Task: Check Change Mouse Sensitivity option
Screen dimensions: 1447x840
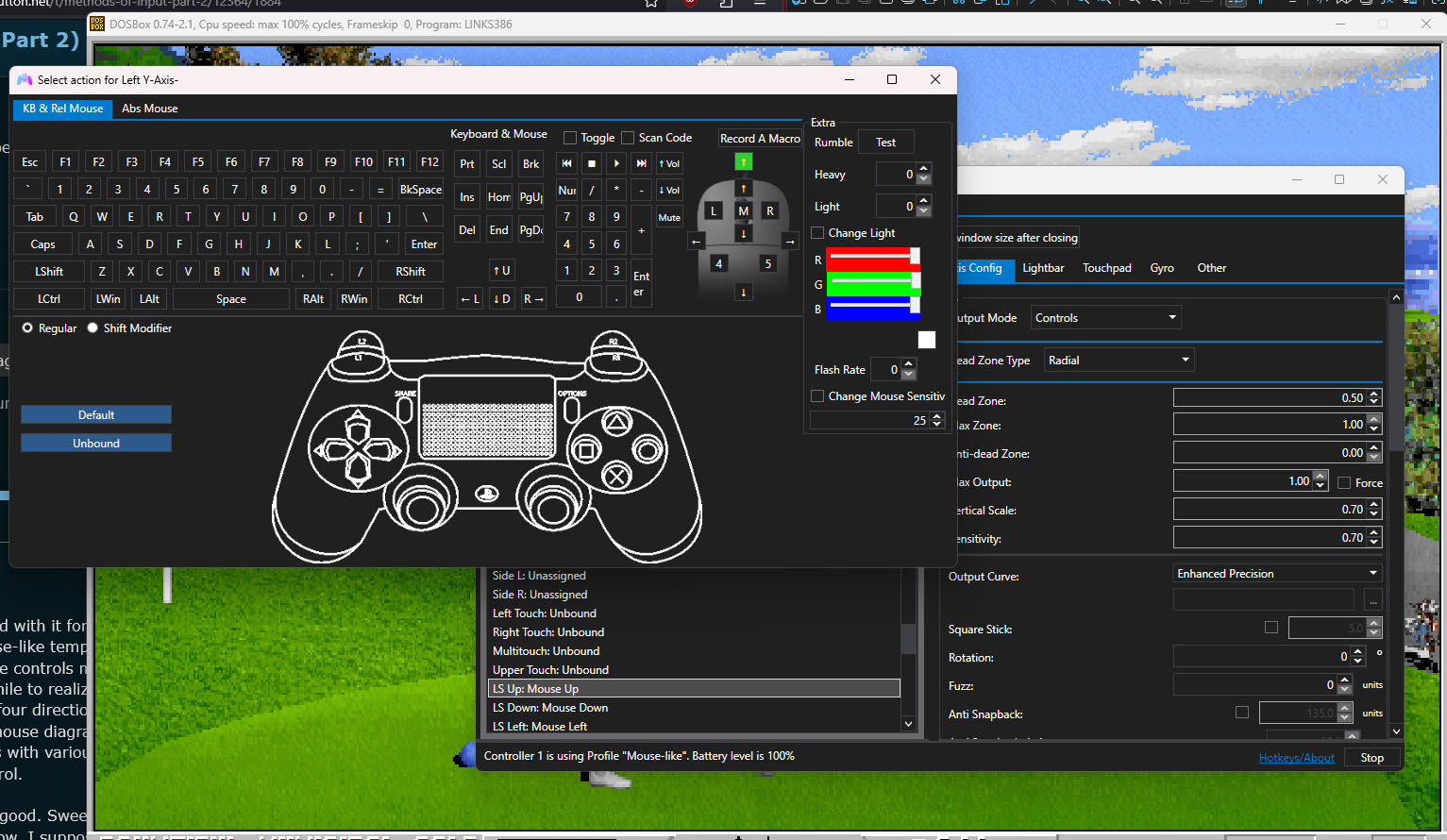Action: [818, 396]
